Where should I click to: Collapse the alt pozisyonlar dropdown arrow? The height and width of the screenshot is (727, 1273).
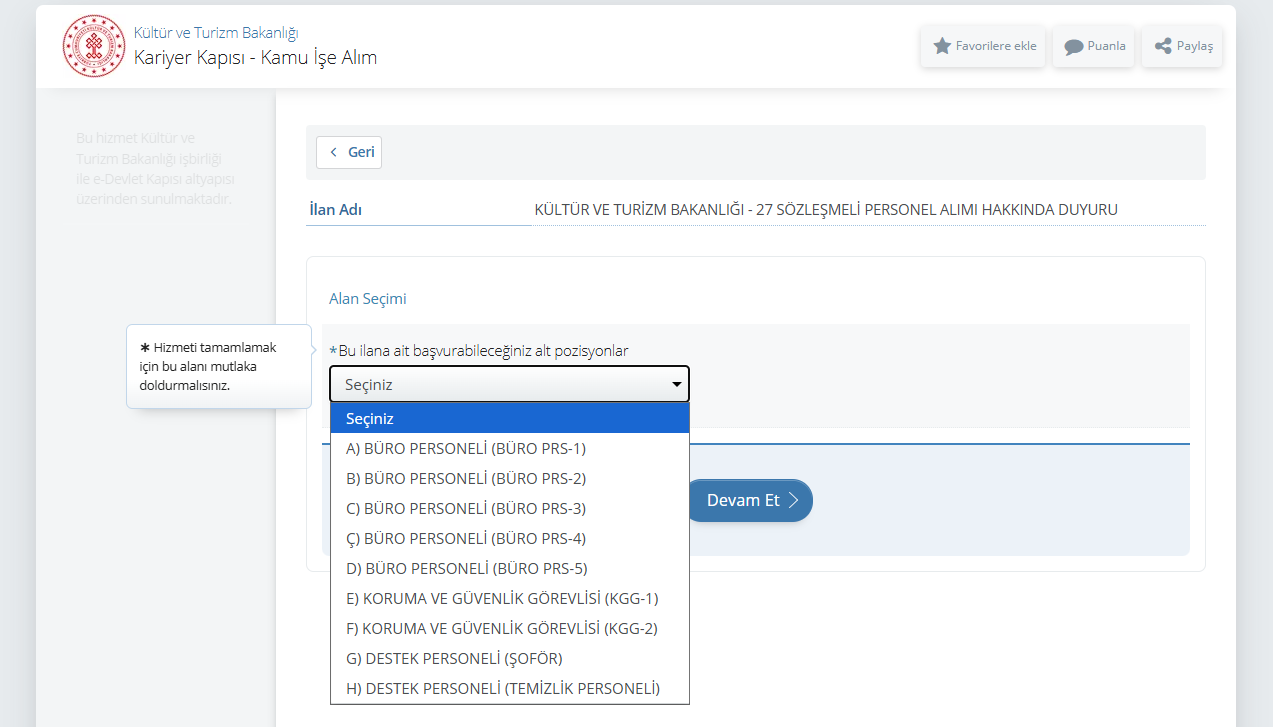pyautogui.click(x=677, y=384)
